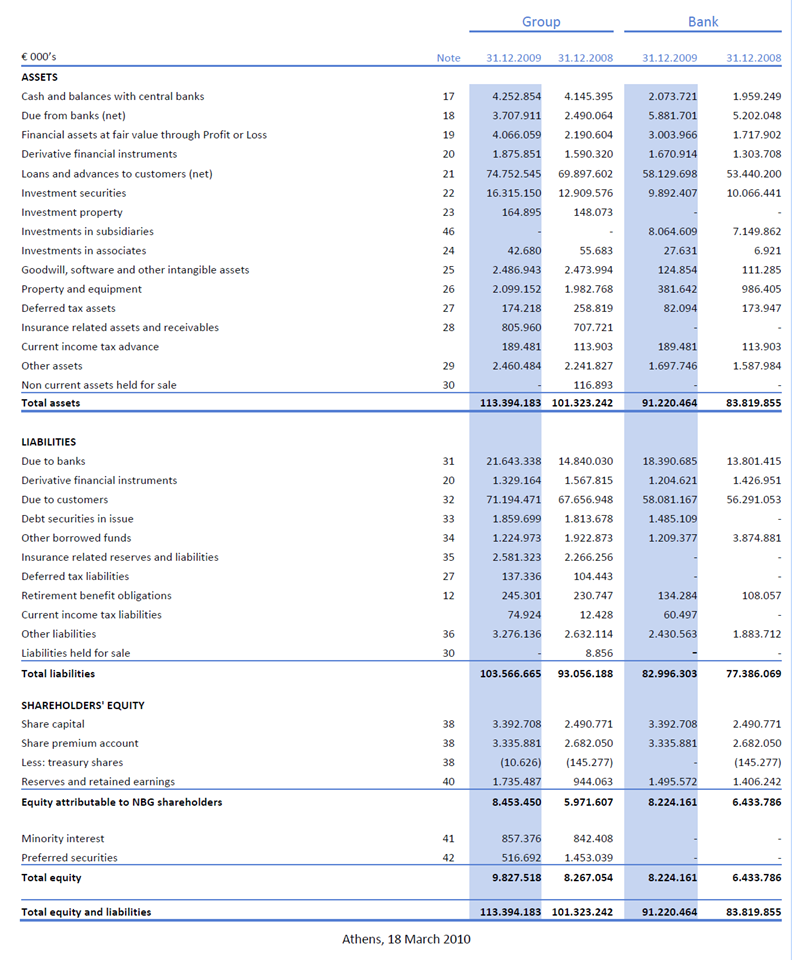This screenshot has width=799, height=960.
Task: Click the Athens, 18 March 2010 text
Action: click(x=406, y=939)
